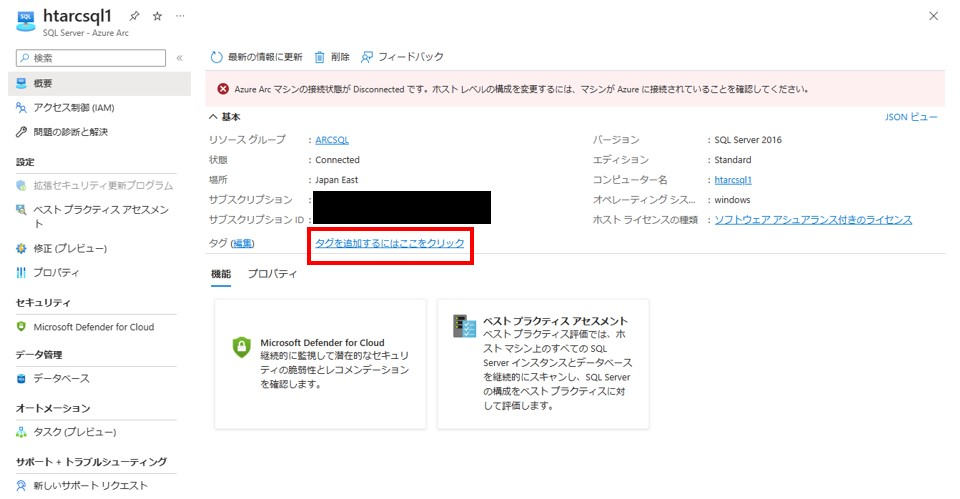
Task: Open ソフトウェア アシュアランス付きのライセンス link
Action: pyautogui.click(x=813, y=220)
